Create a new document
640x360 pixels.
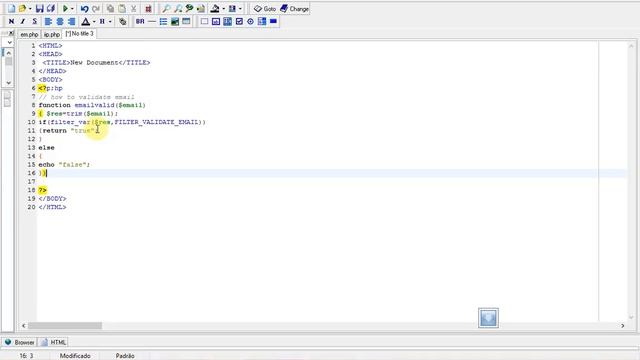pos(11,9)
